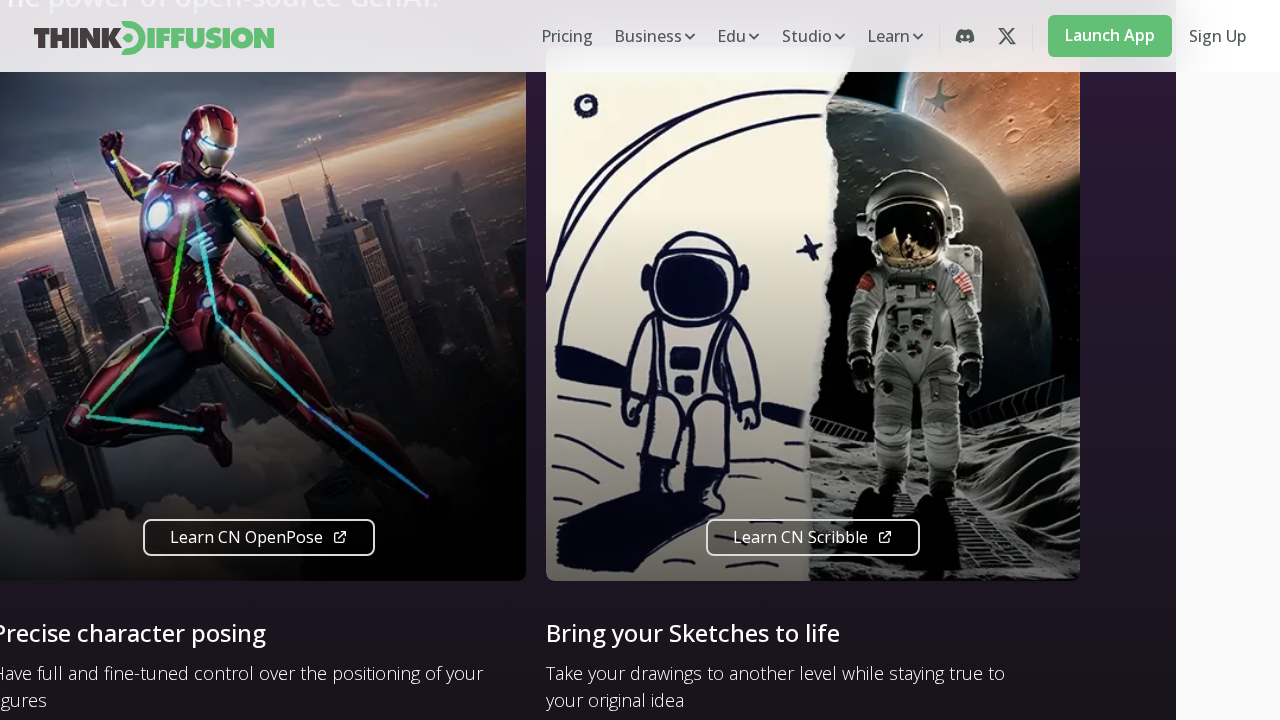Image resolution: width=1280 pixels, height=720 pixels.
Task: Click the Iron Man OpenPose image
Action: tap(260, 300)
